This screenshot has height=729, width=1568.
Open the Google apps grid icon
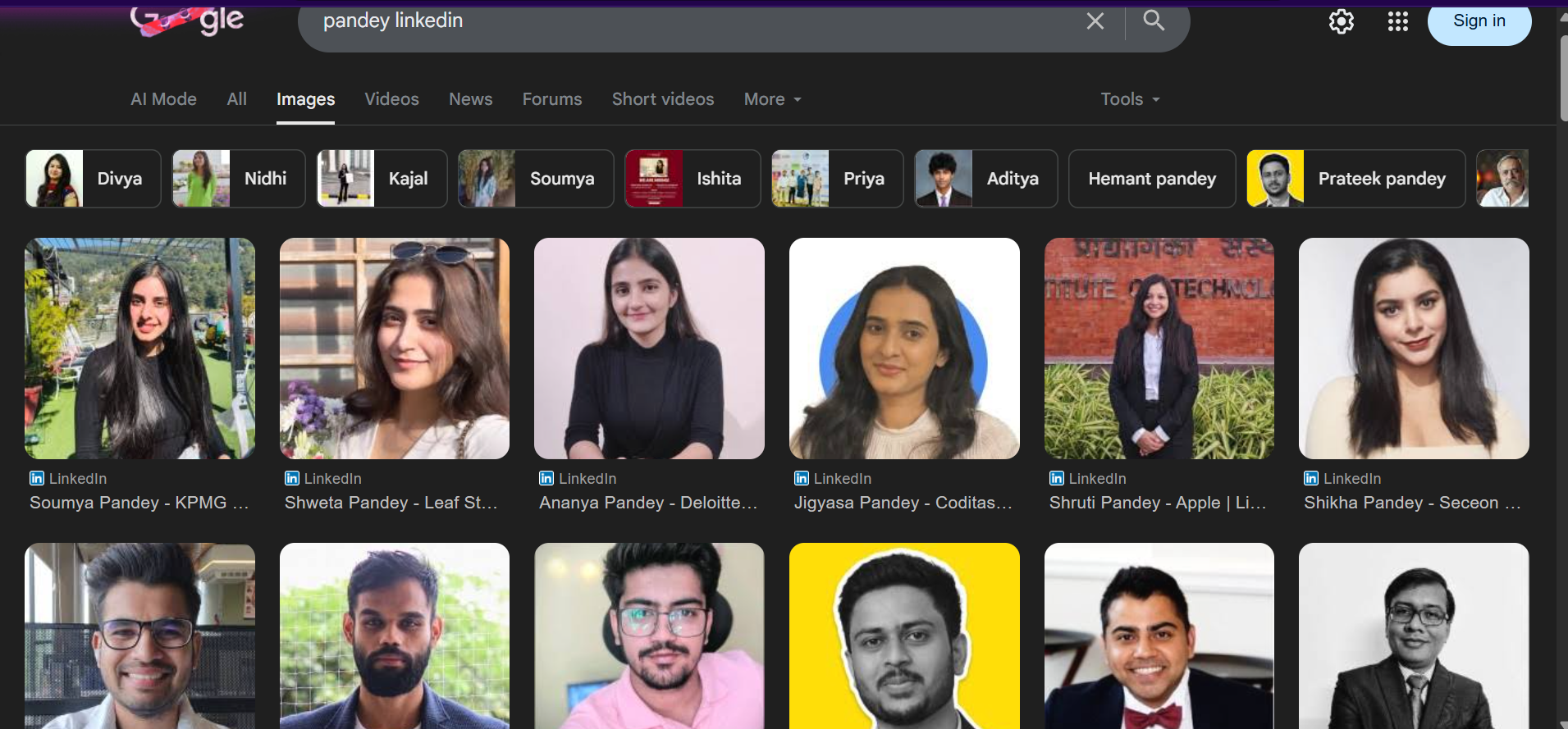pyautogui.click(x=1397, y=21)
